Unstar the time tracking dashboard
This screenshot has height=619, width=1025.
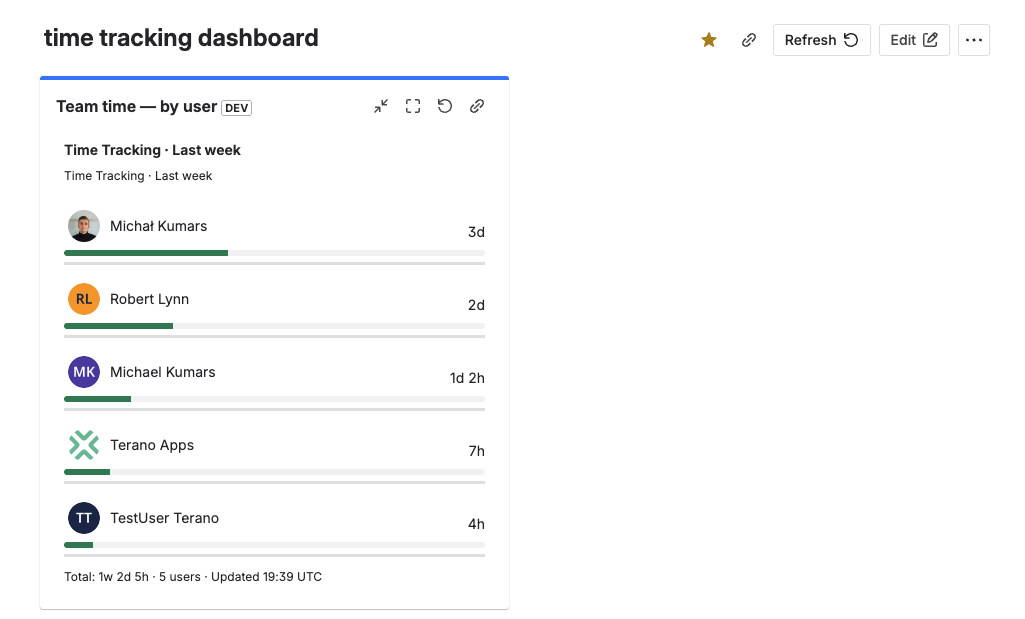(x=709, y=40)
